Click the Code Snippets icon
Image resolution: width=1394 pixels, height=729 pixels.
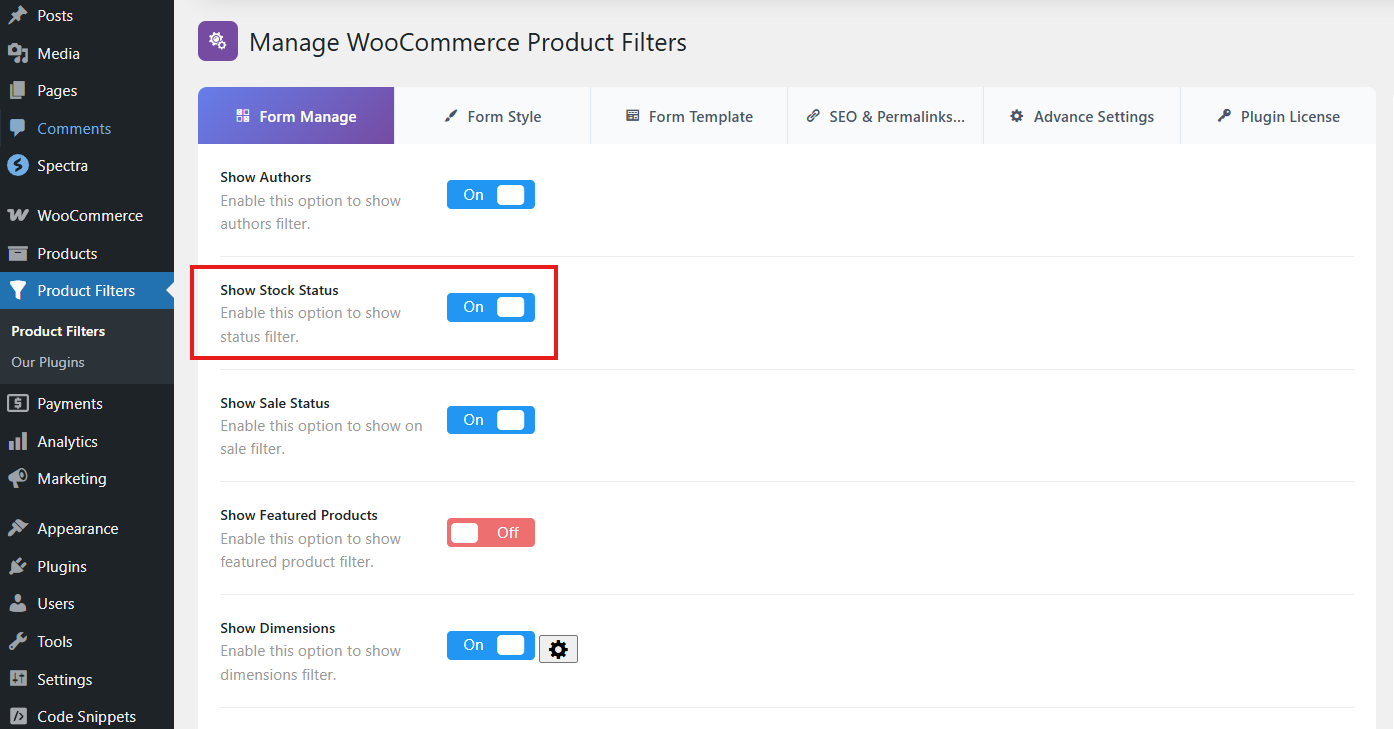coord(17,717)
